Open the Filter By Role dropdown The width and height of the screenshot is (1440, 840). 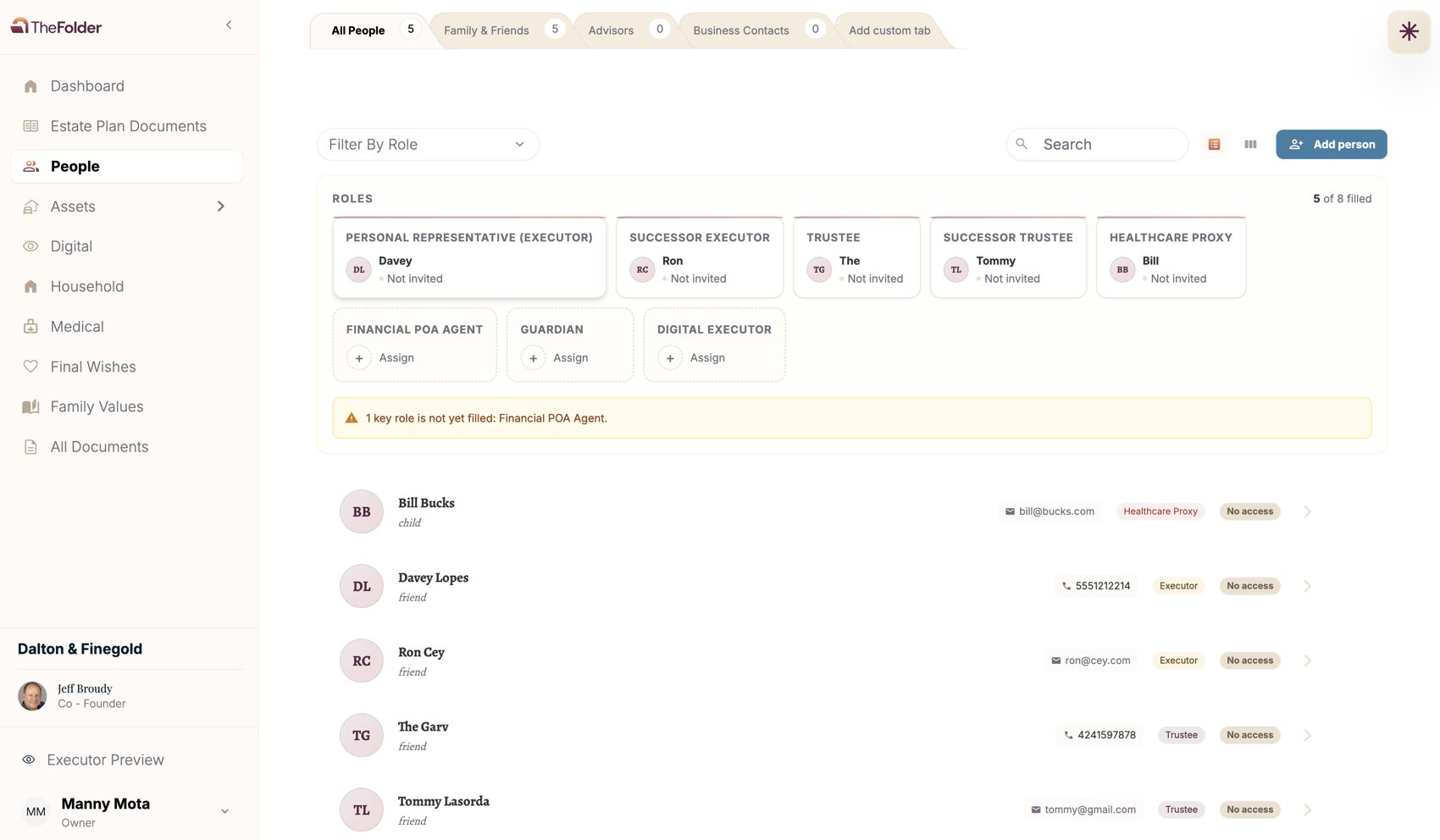point(428,145)
